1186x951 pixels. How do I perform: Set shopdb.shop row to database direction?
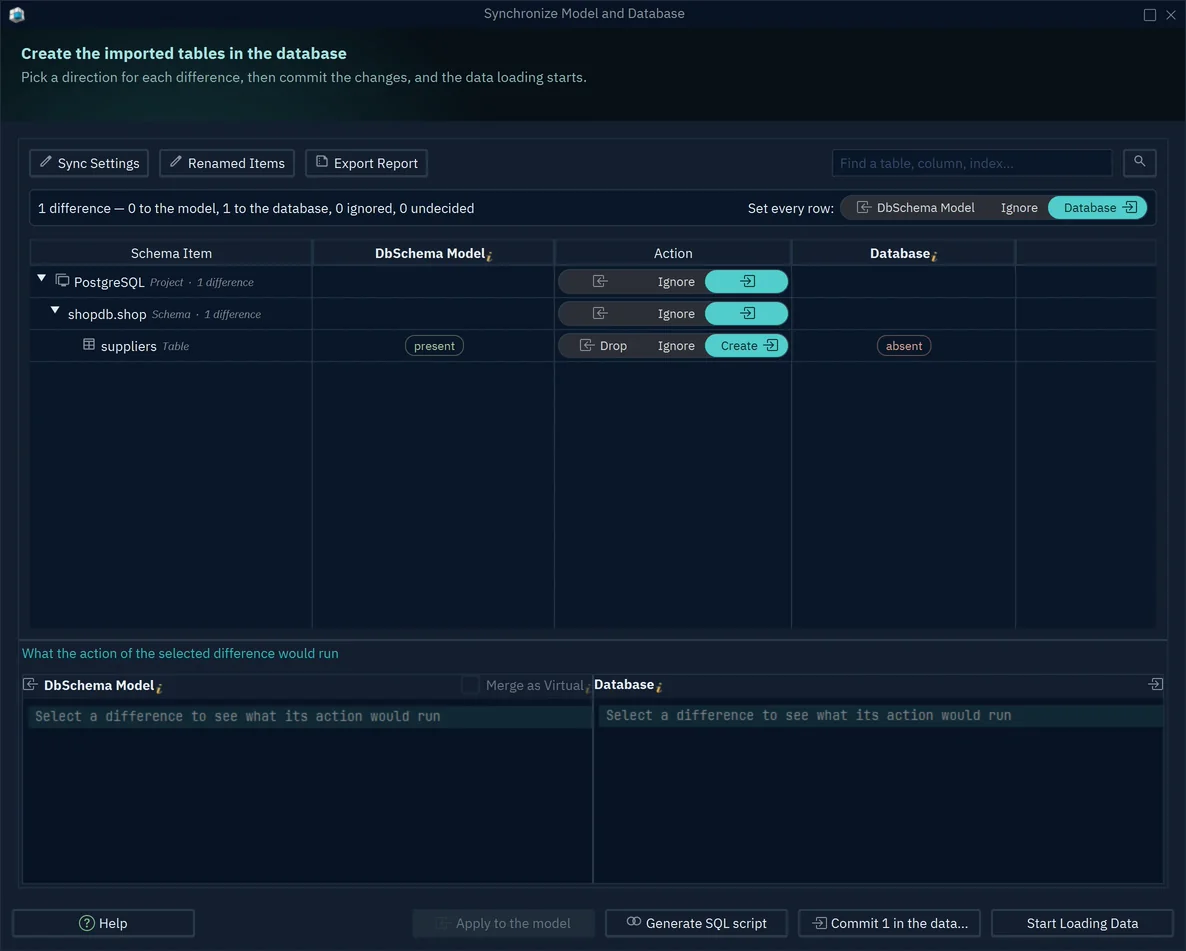pos(747,313)
